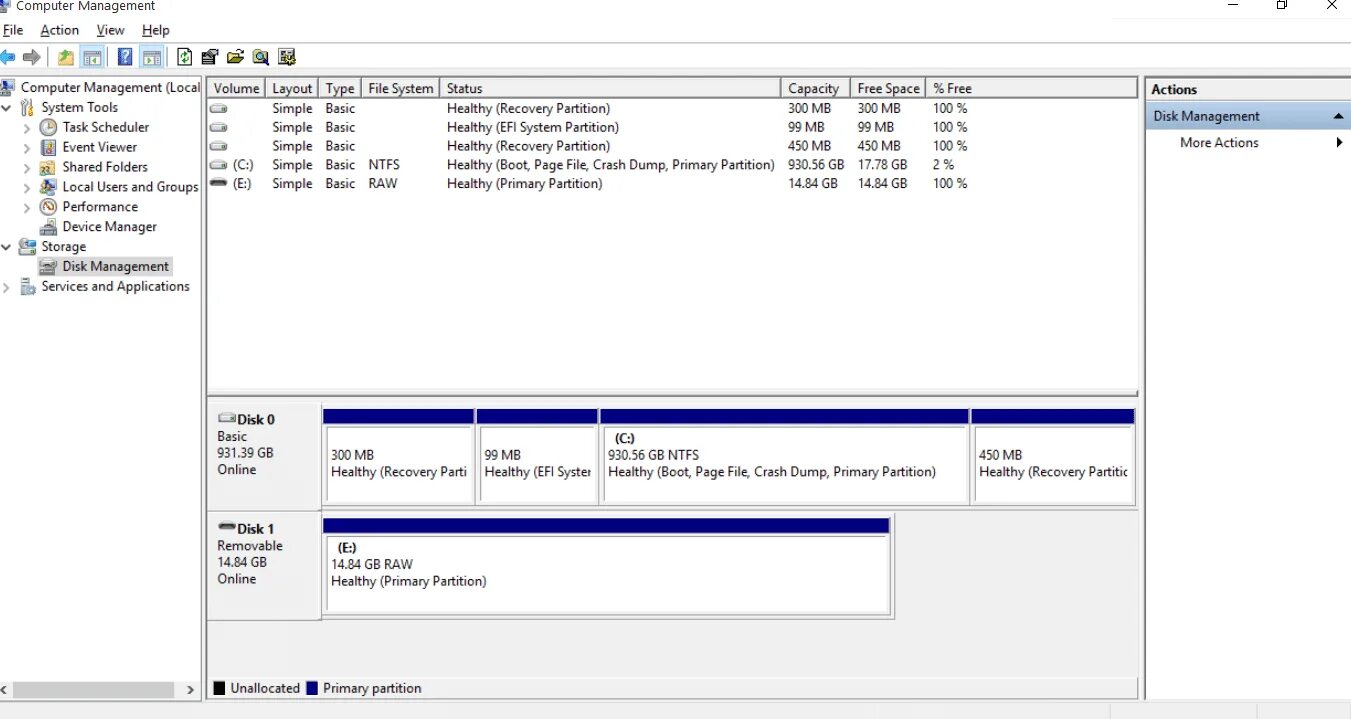The image size is (1351, 719).
Task: Click the Device Manager icon in tree
Action: coord(48,227)
